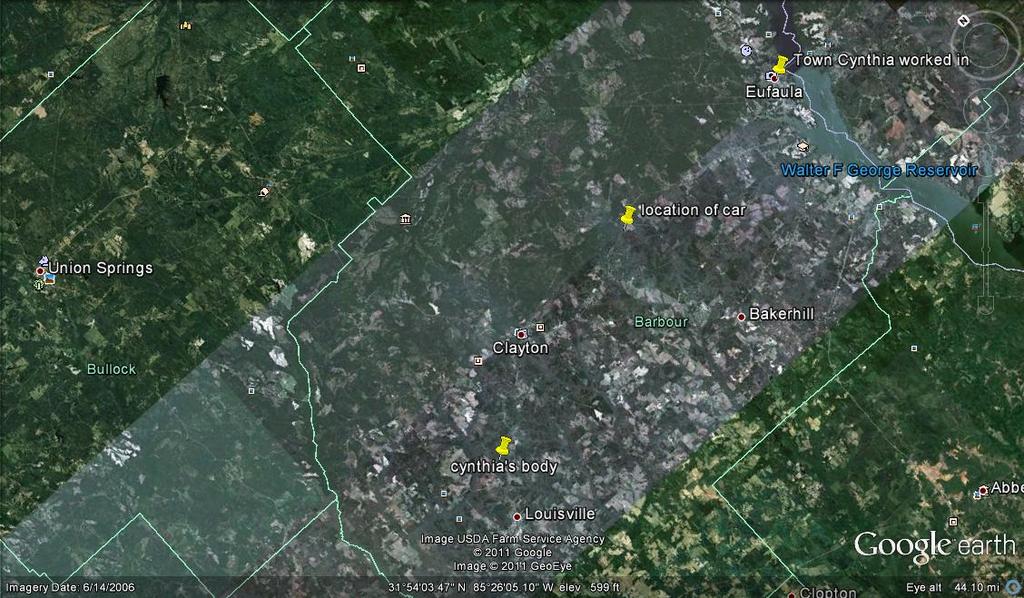Click the Imagery Date text in status bar
This screenshot has height=598, width=1024.
pos(70,587)
